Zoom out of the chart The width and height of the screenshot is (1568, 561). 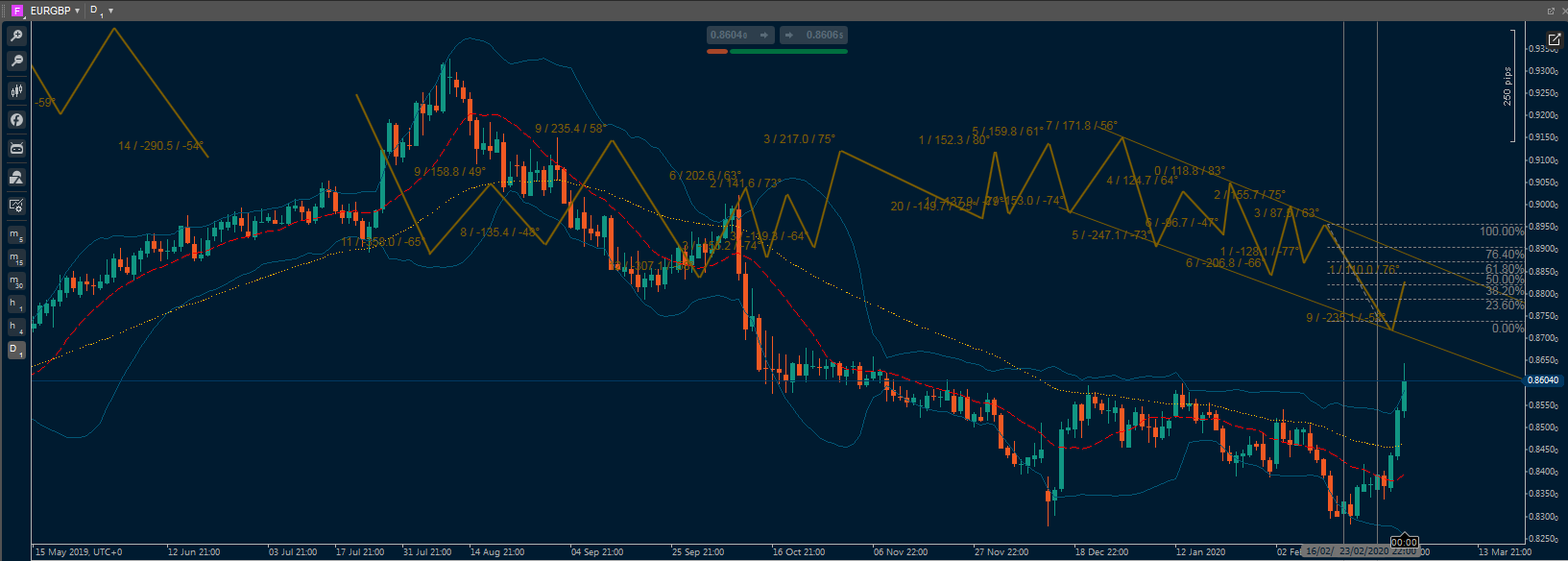coord(16,61)
